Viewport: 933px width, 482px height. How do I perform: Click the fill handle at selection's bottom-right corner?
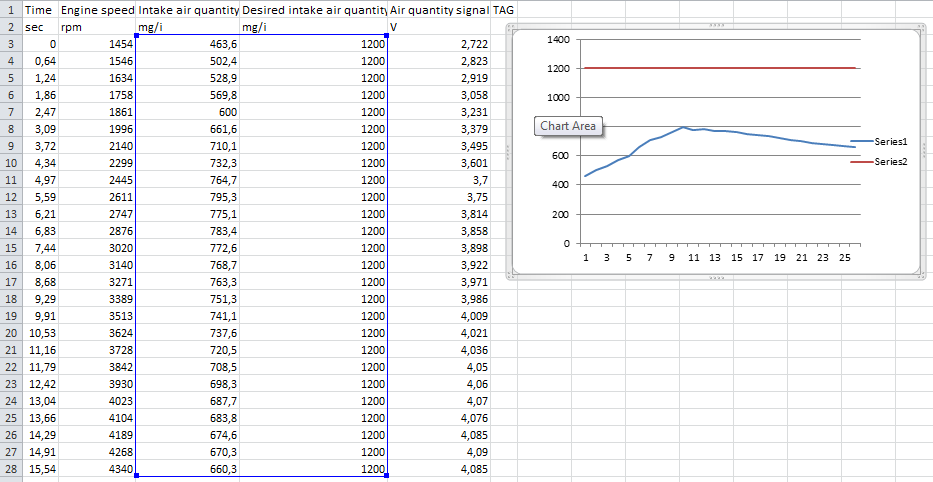[388, 476]
